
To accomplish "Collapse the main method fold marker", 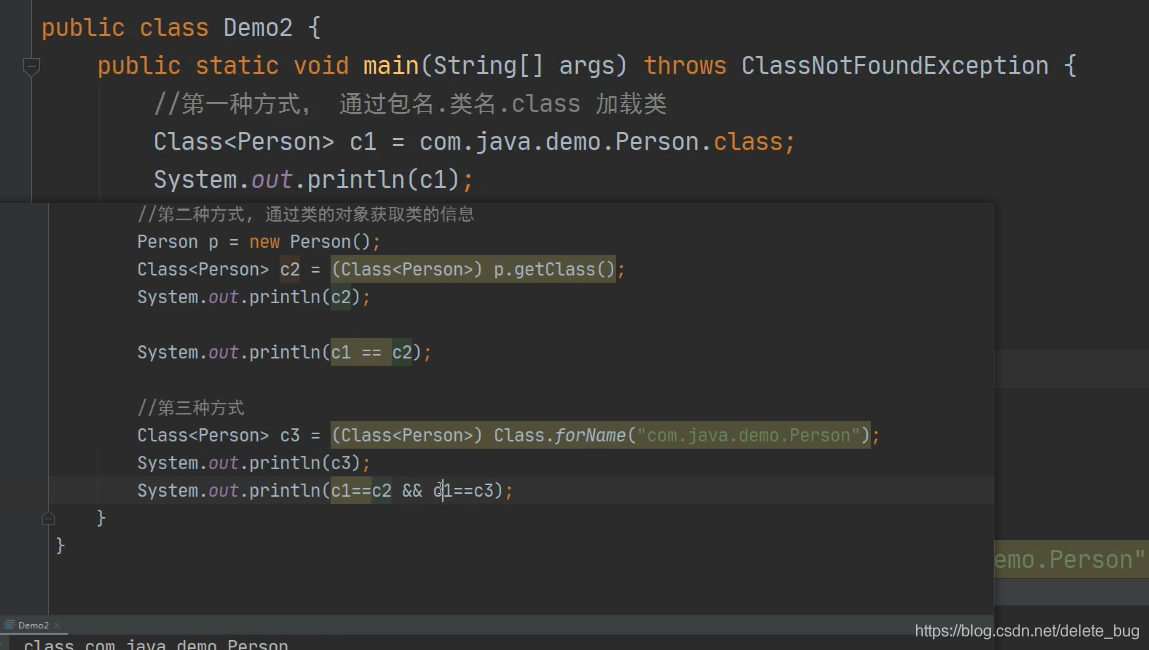I will tap(32, 67).
